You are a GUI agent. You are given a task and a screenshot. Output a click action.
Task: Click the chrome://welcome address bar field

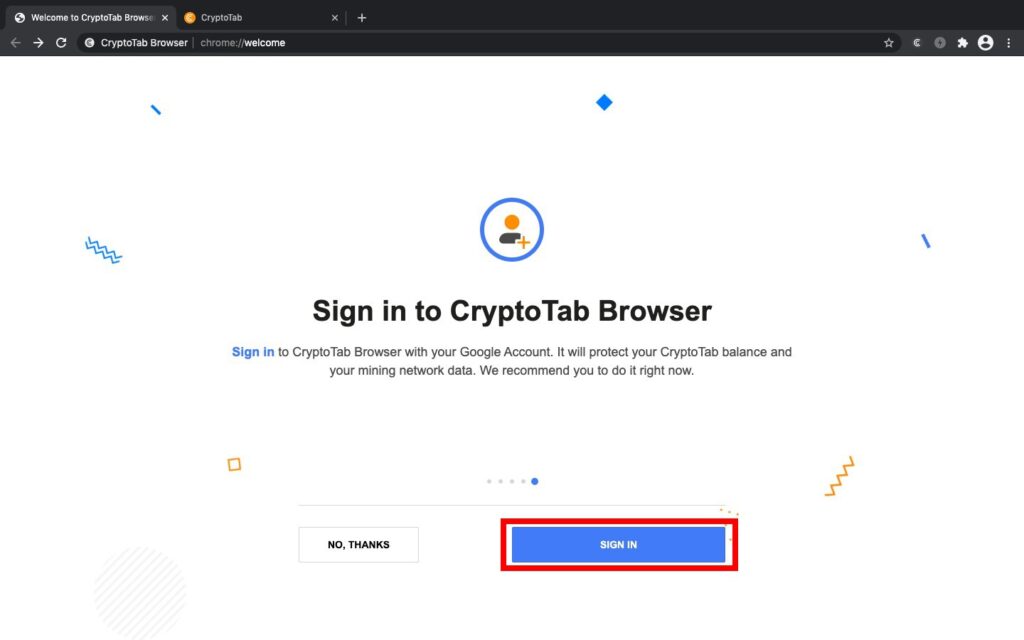(483, 42)
